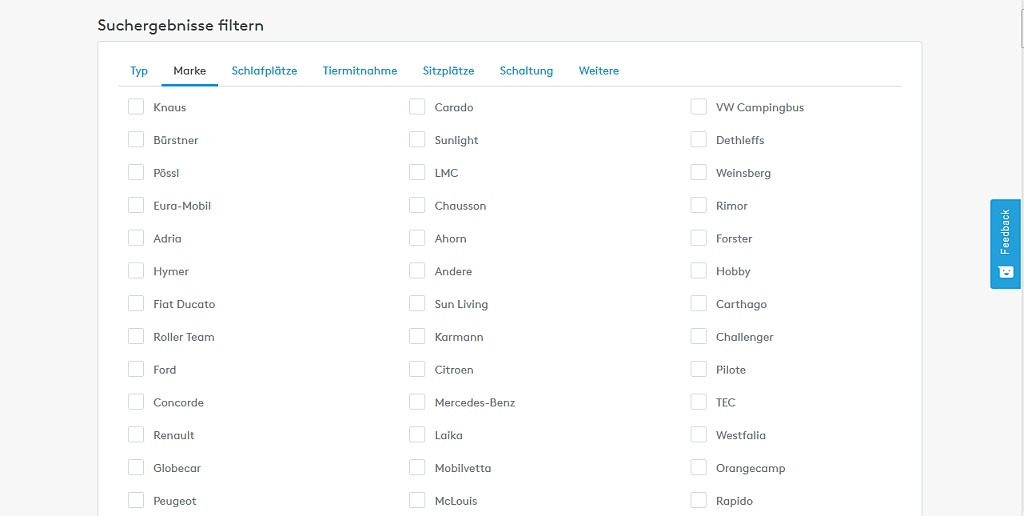Check the Fiat Ducato option

[x=136, y=304]
